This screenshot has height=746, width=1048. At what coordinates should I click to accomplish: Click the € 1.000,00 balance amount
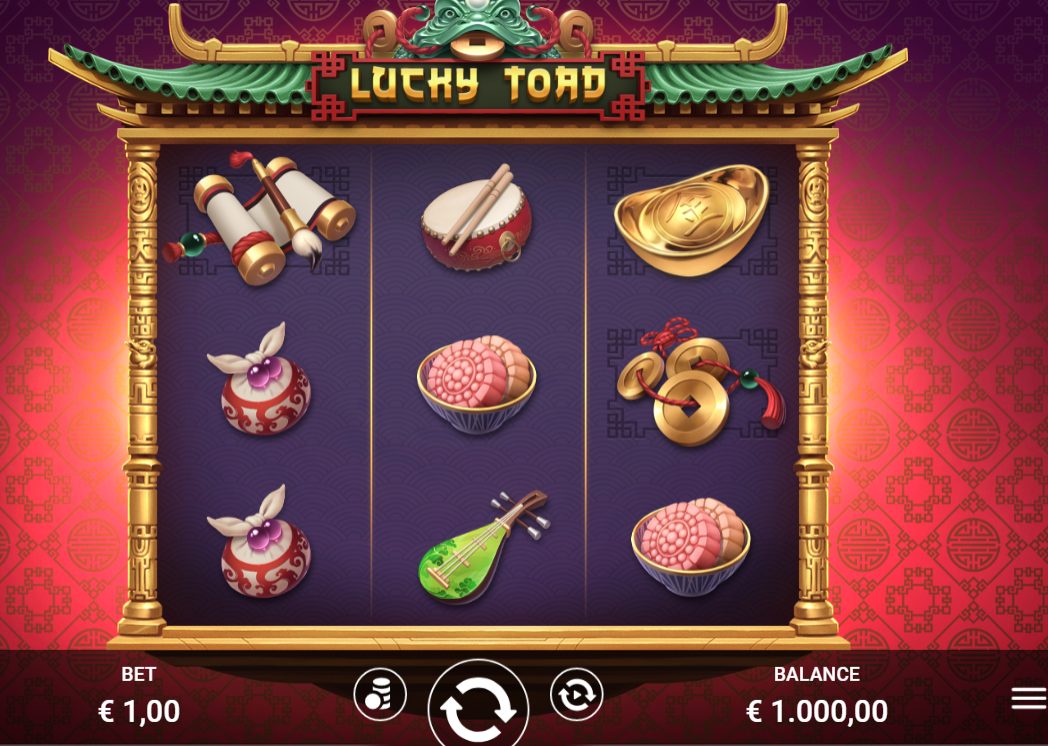click(x=817, y=711)
